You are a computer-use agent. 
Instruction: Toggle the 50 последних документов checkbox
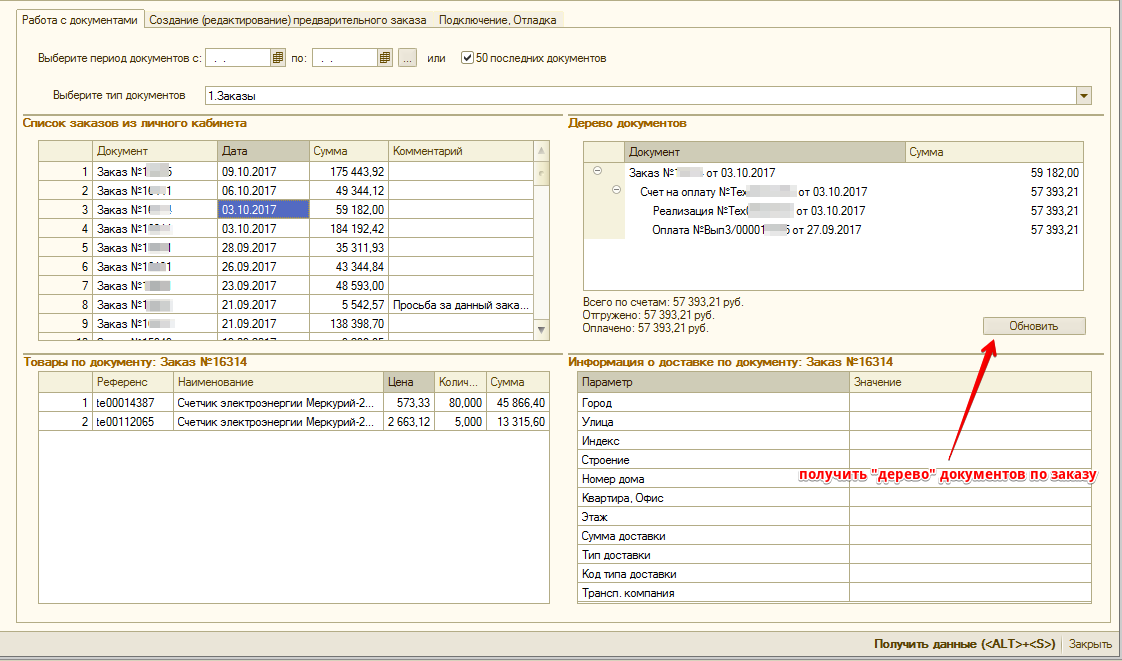467,58
